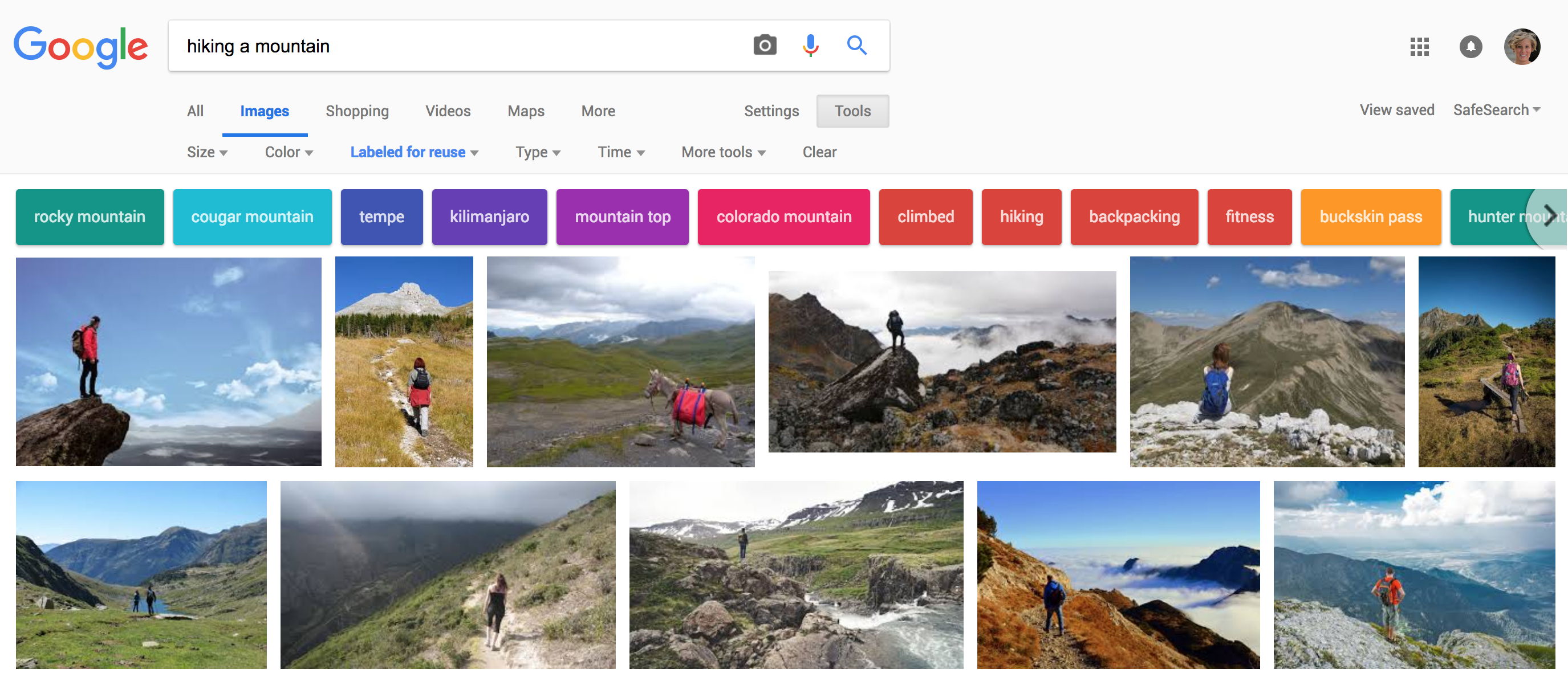Switch to the Videos tab

coord(448,111)
